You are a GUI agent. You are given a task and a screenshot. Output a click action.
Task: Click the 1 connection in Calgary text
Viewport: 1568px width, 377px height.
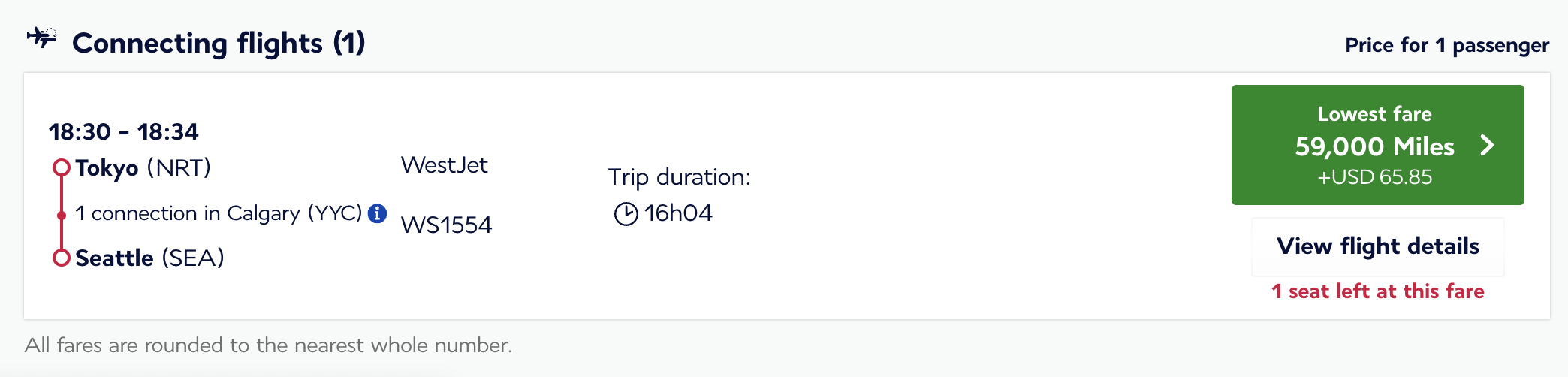[219, 214]
